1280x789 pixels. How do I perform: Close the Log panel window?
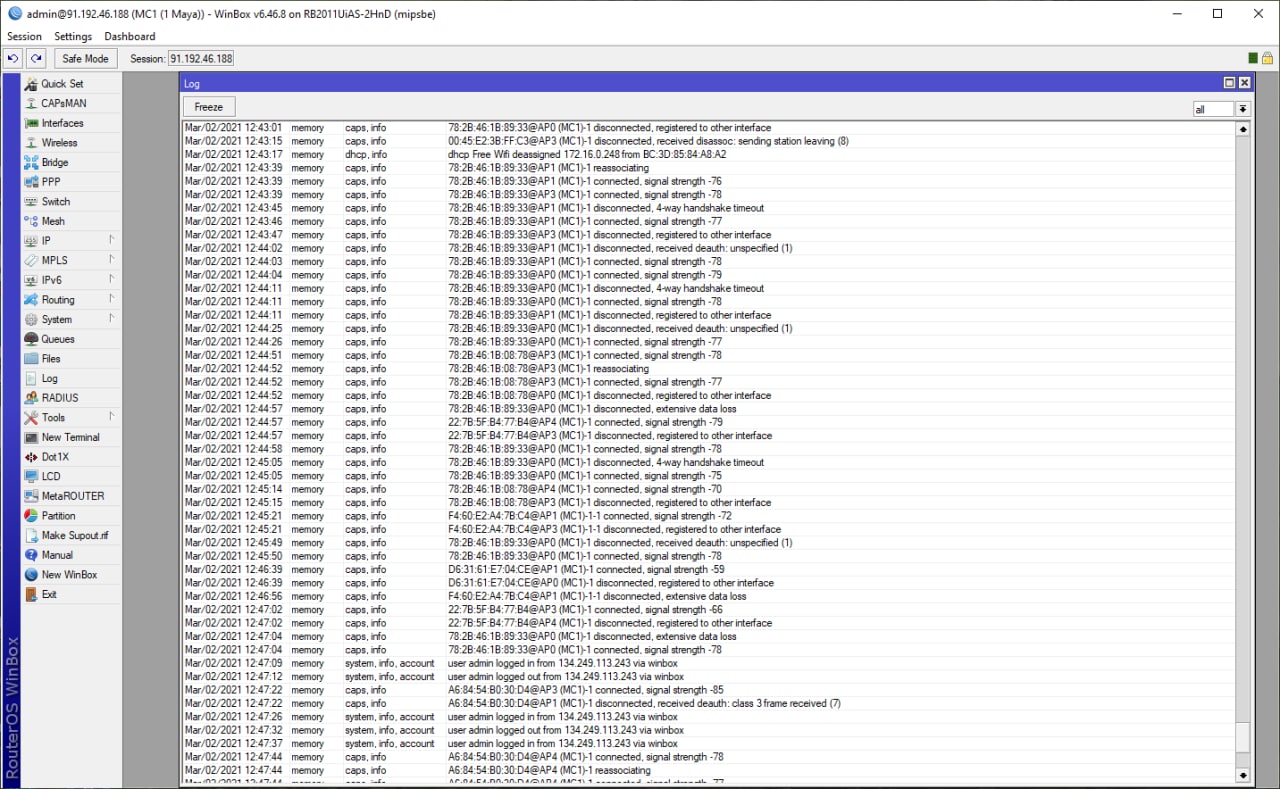click(x=1244, y=83)
